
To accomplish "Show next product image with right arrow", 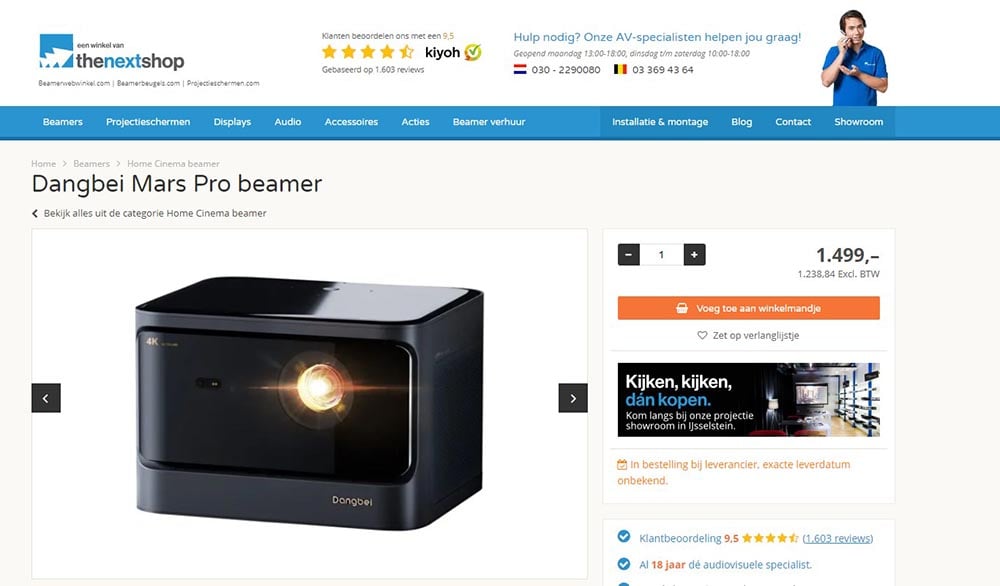I will click(x=573, y=398).
